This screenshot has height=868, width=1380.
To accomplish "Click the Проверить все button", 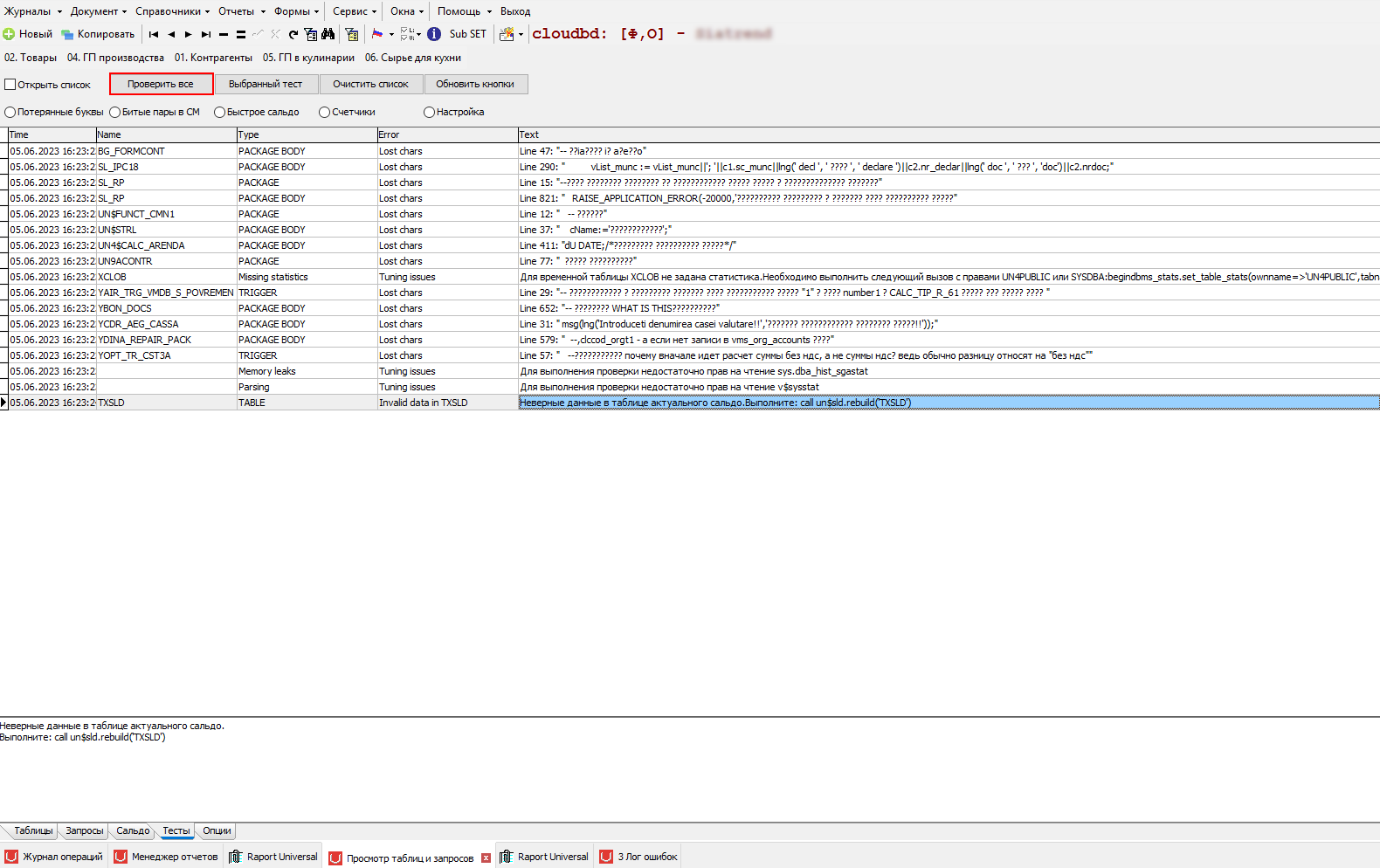I will click(161, 84).
